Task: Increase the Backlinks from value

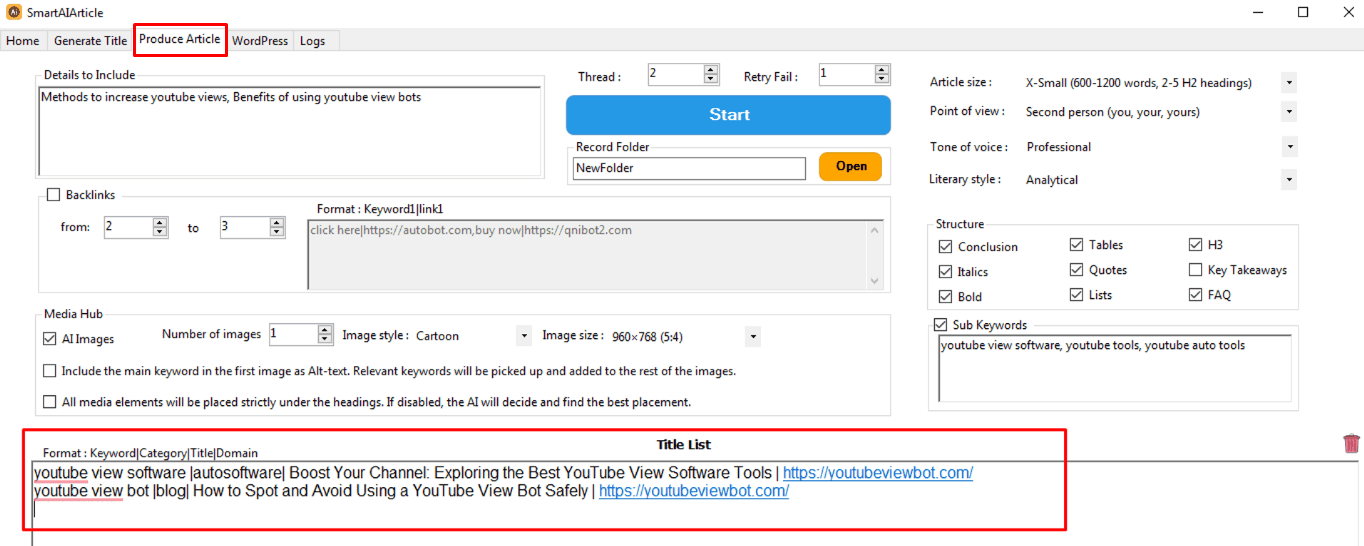Action: click(x=160, y=223)
